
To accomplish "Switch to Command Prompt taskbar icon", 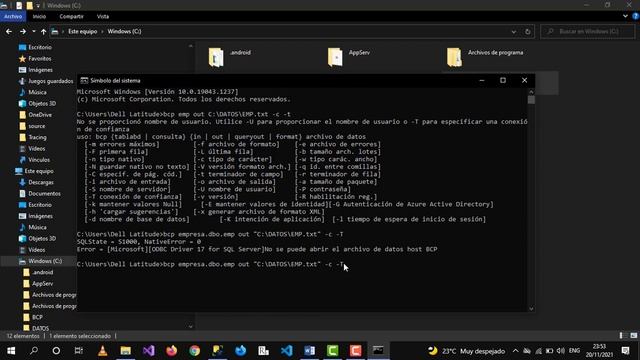I will pyautogui.click(x=378, y=351).
